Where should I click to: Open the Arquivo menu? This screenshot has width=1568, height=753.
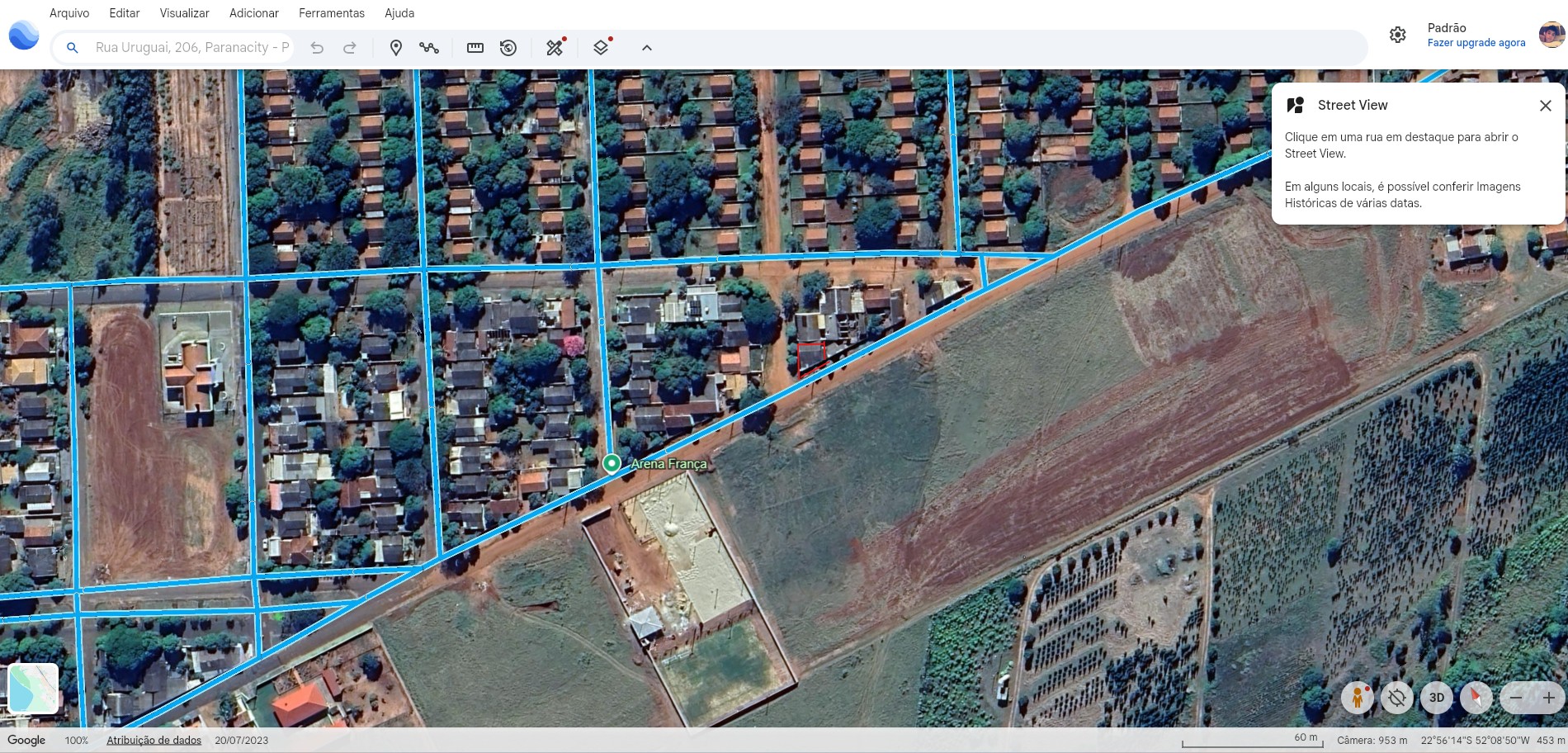(x=69, y=13)
